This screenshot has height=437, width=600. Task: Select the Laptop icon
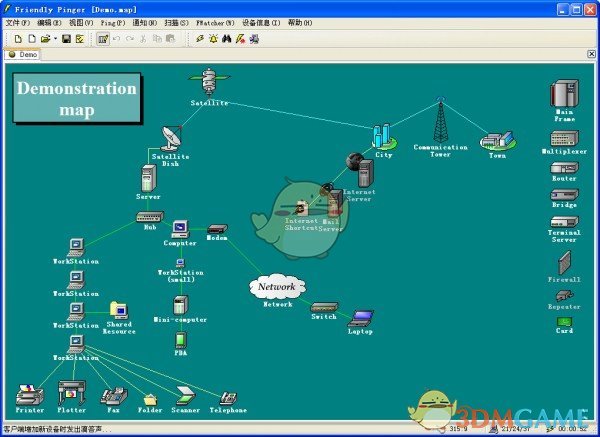point(360,318)
